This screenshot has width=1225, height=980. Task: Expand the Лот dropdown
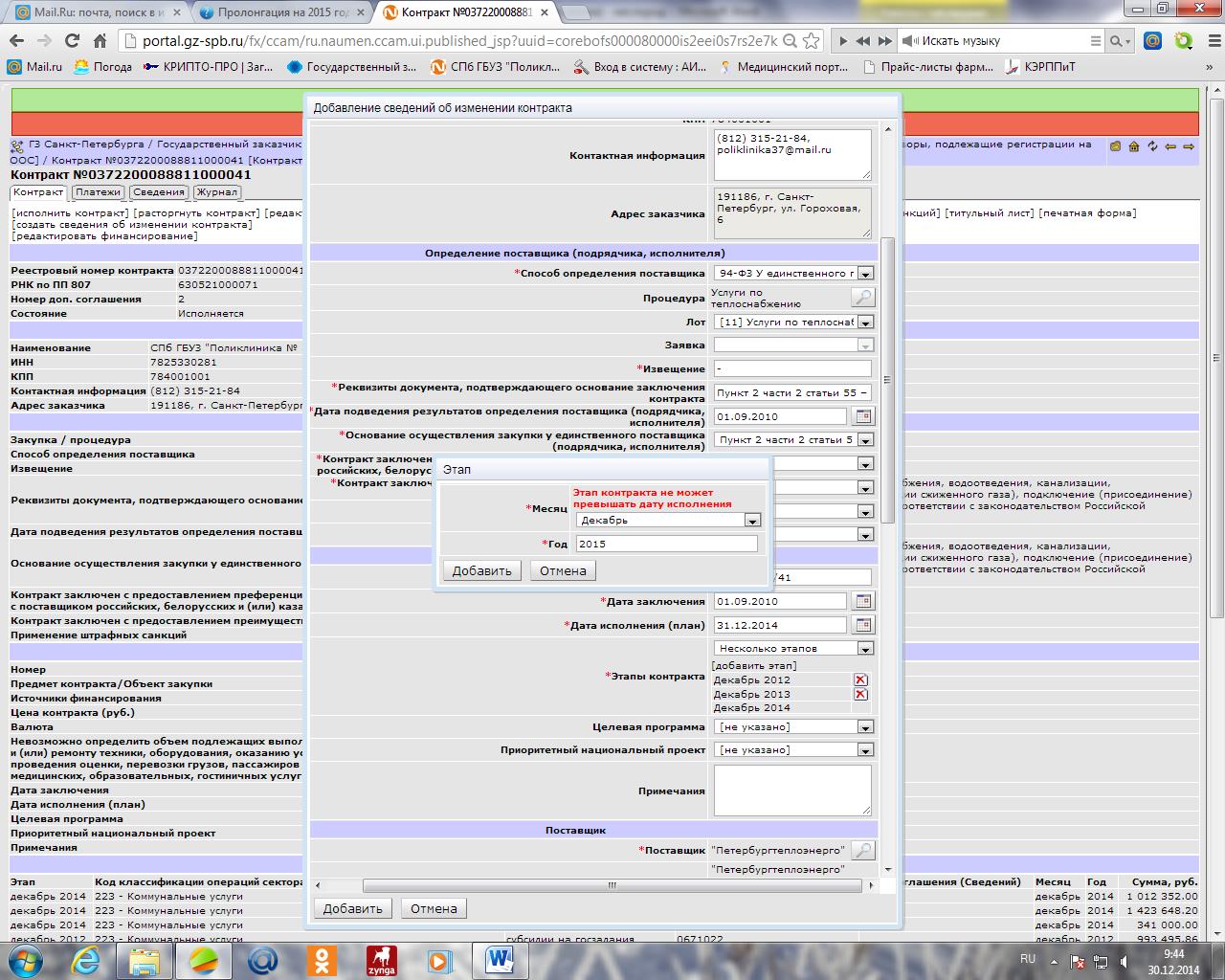[x=865, y=323]
